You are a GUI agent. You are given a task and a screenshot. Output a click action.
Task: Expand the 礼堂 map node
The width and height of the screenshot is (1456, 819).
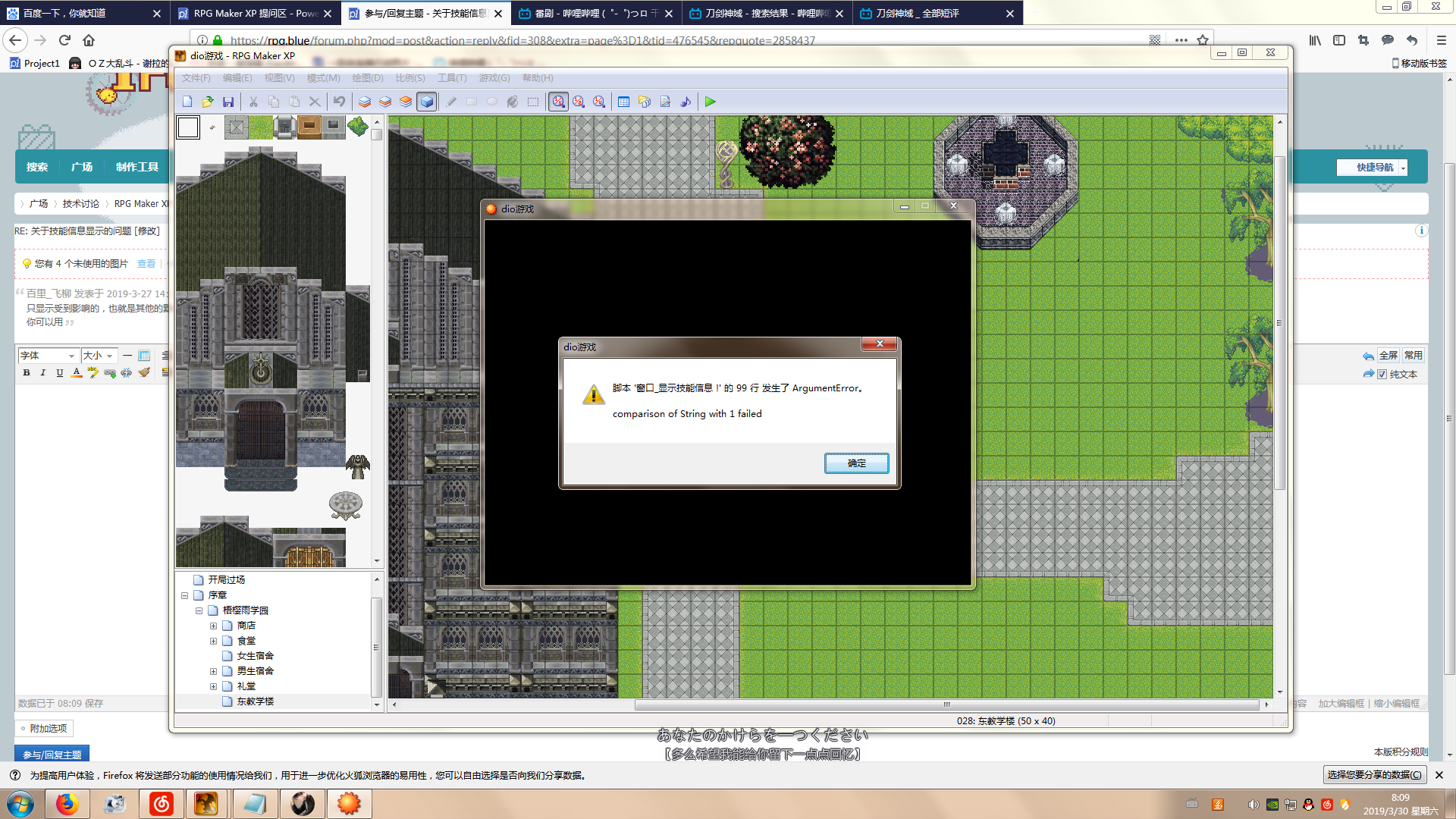(213, 686)
